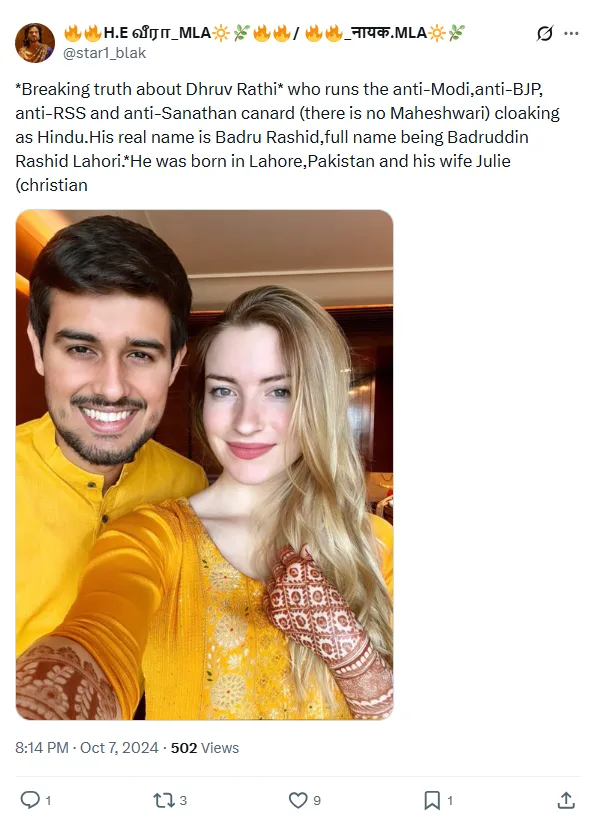Click the Grok slashed-circle icon

[x=545, y=34]
